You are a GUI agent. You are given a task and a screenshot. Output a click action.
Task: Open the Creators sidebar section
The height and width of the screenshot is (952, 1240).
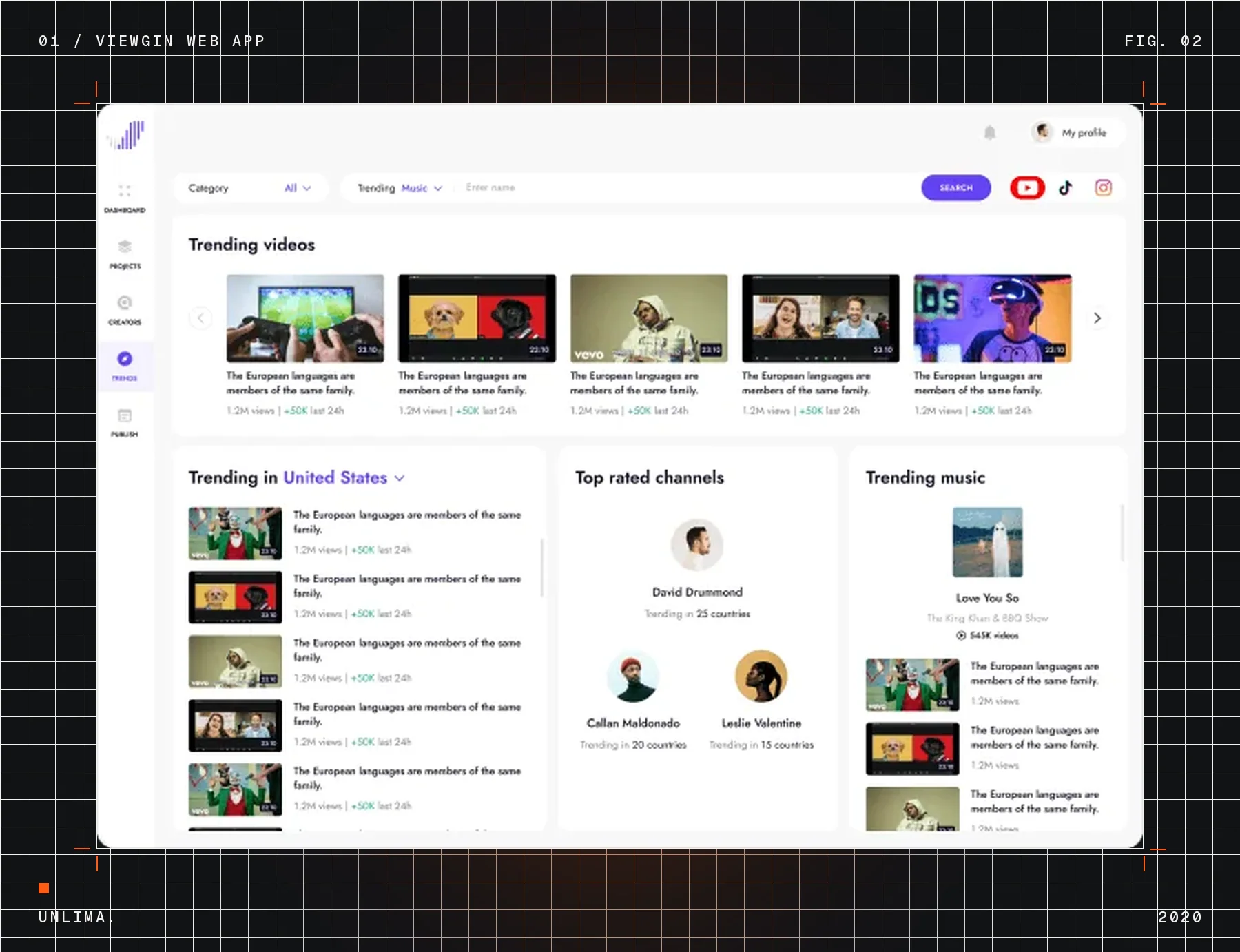tap(125, 310)
